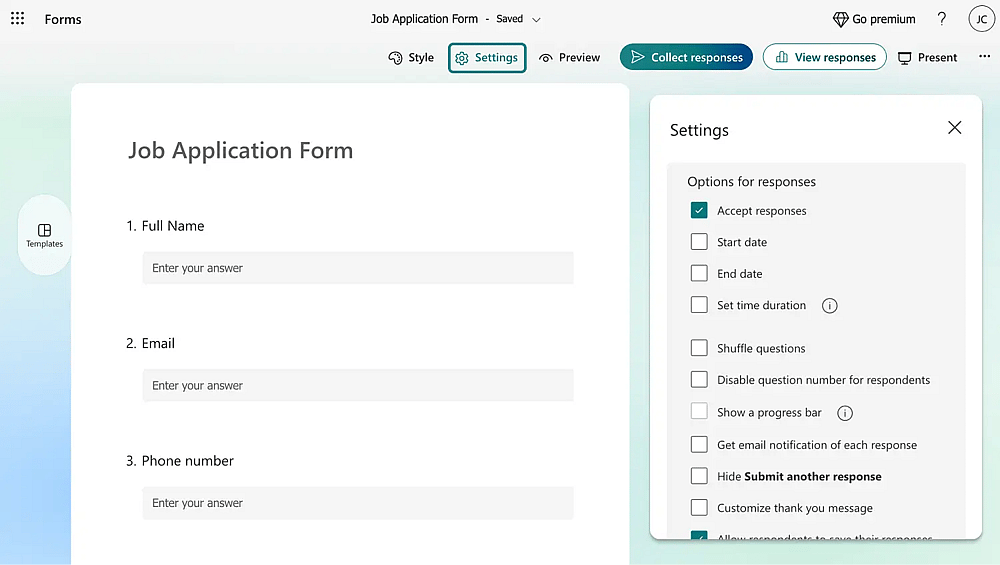Click the info icon beside Set time duration
This screenshot has height=565, width=1000.
pos(829,305)
